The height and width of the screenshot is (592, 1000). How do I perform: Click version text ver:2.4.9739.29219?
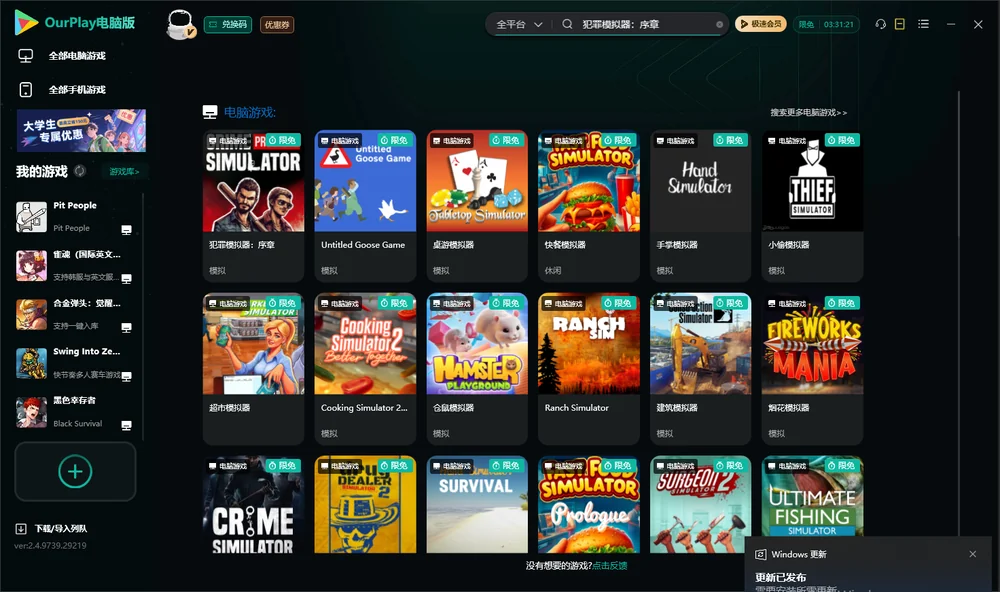point(50,545)
